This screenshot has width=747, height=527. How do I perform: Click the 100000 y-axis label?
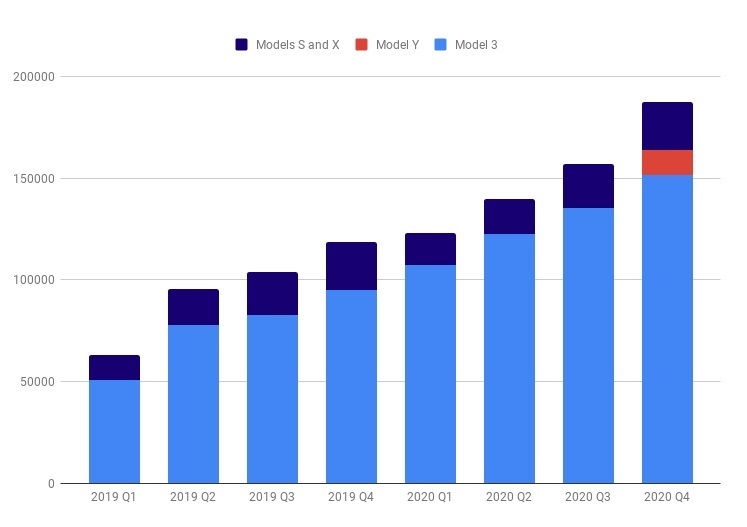(x=34, y=280)
